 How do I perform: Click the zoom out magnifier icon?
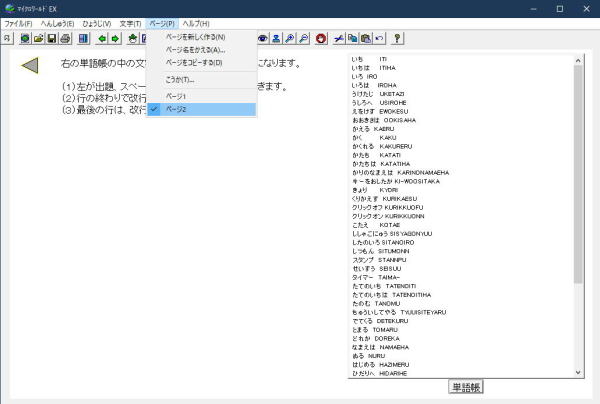(304, 38)
